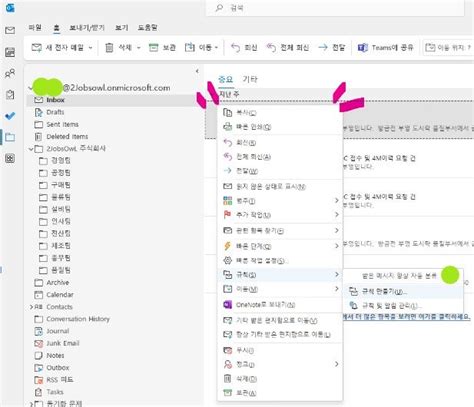Open the dropdown arrow next to 새 전자 메일
The image size is (474, 407).
[90, 48]
